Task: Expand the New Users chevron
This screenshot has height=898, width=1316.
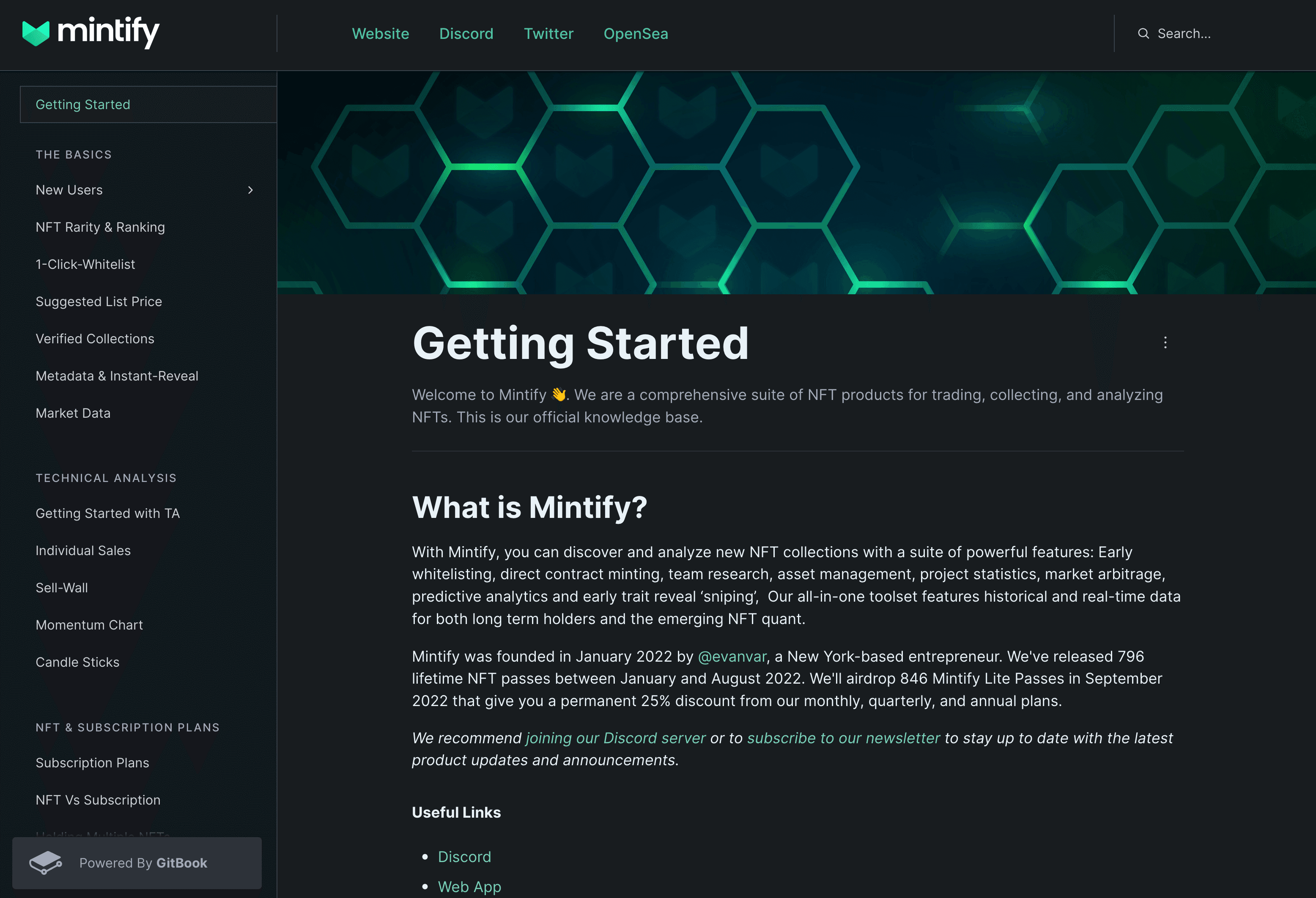Action: tap(250, 190)
